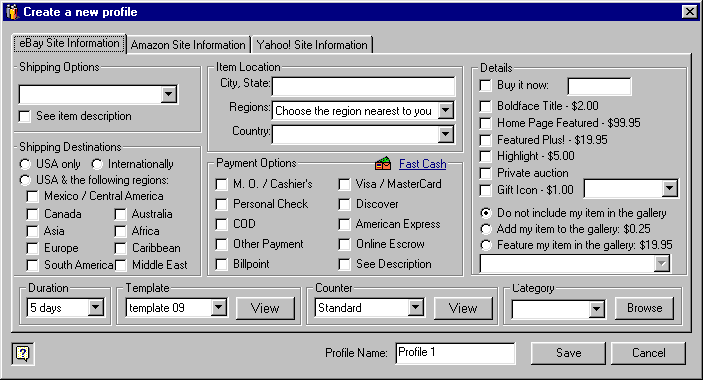Image resolution: width=703 pixels, height=380 pixels.
Task: Tick South America checkbox
Action: [33, 265]
